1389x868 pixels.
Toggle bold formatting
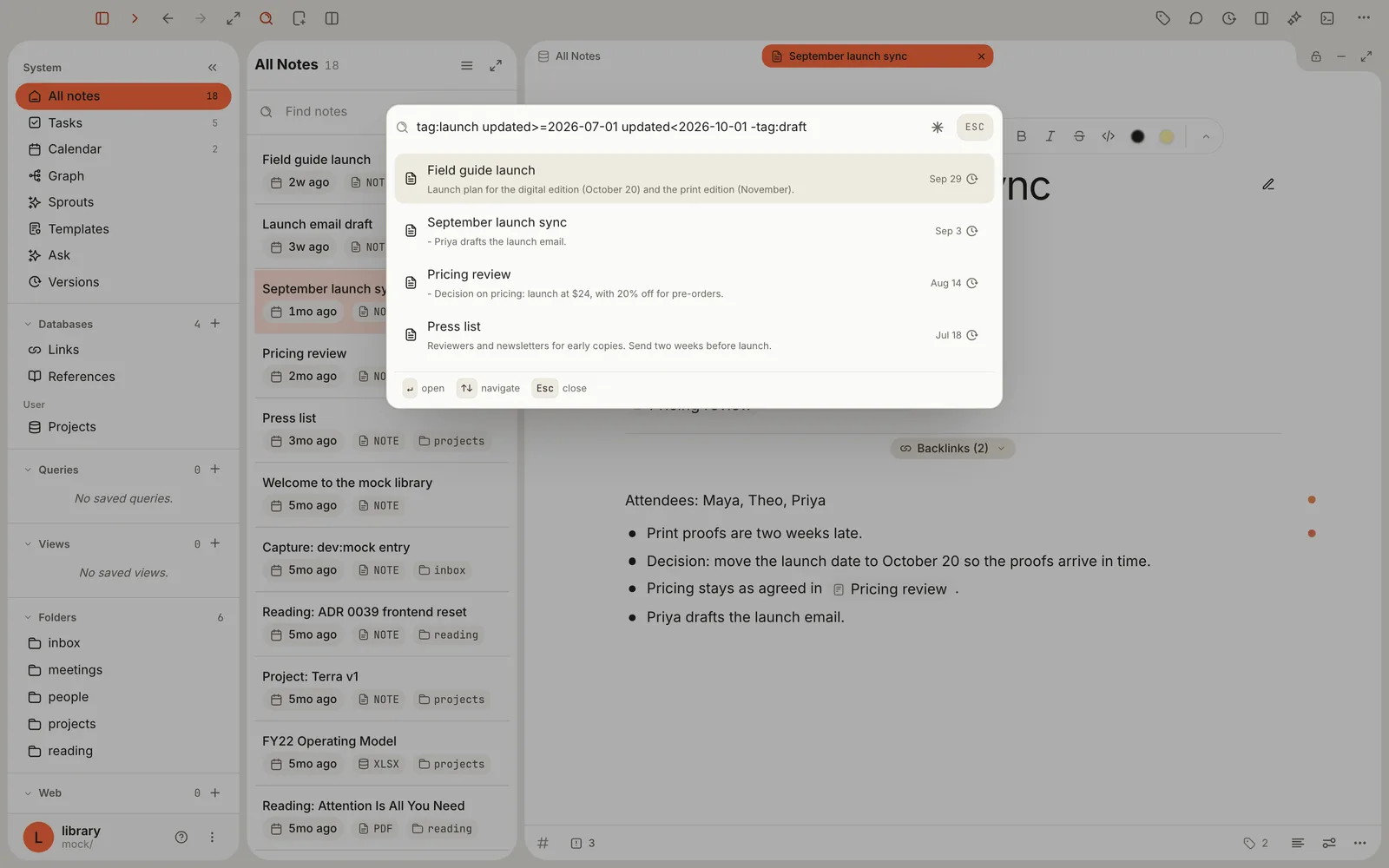[1022, 136]
